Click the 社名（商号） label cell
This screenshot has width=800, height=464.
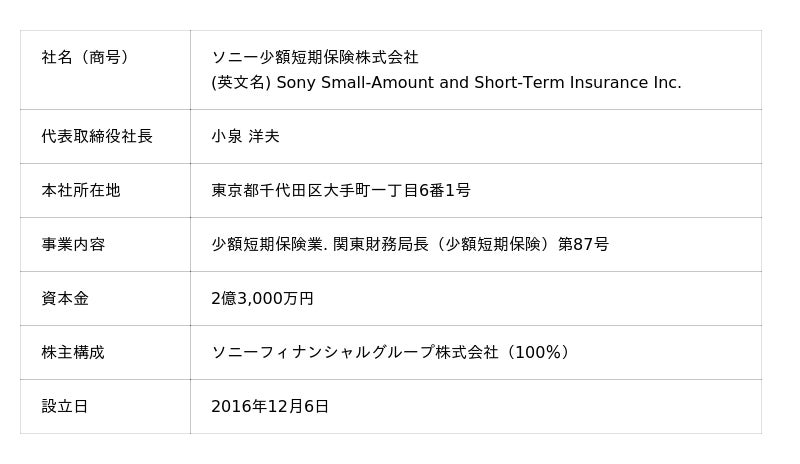(x=85, y=58)
